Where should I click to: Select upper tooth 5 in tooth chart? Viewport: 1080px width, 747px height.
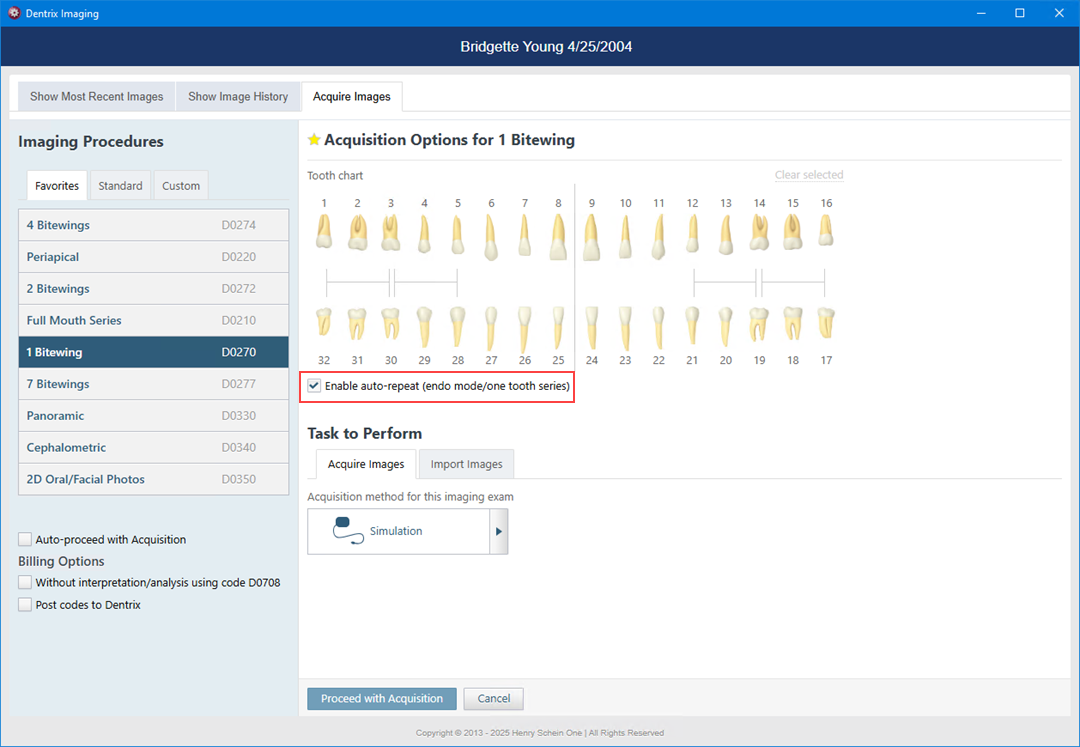pyautogui.click(x=457, y=234)
